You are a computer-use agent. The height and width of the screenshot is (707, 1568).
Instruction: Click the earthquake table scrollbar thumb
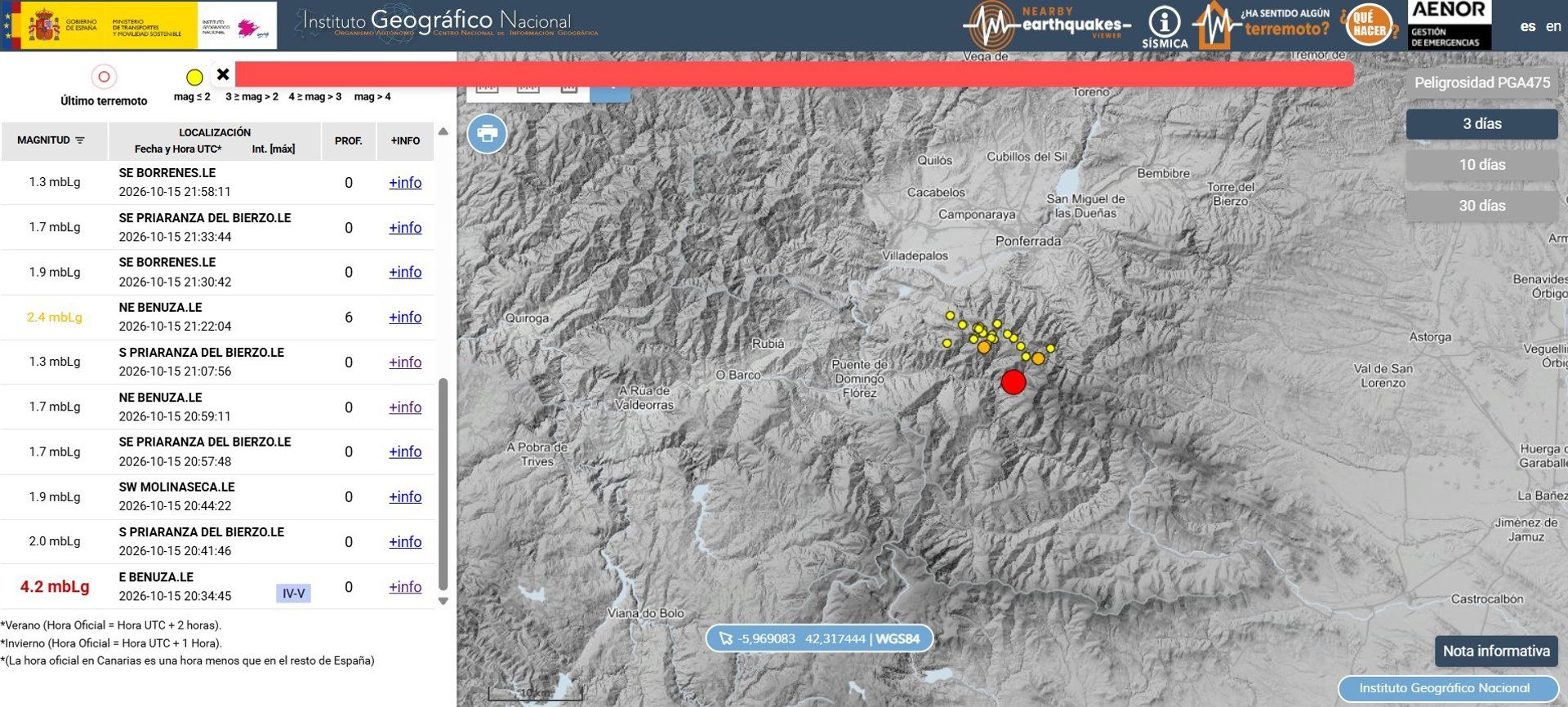tap(443, 483)
